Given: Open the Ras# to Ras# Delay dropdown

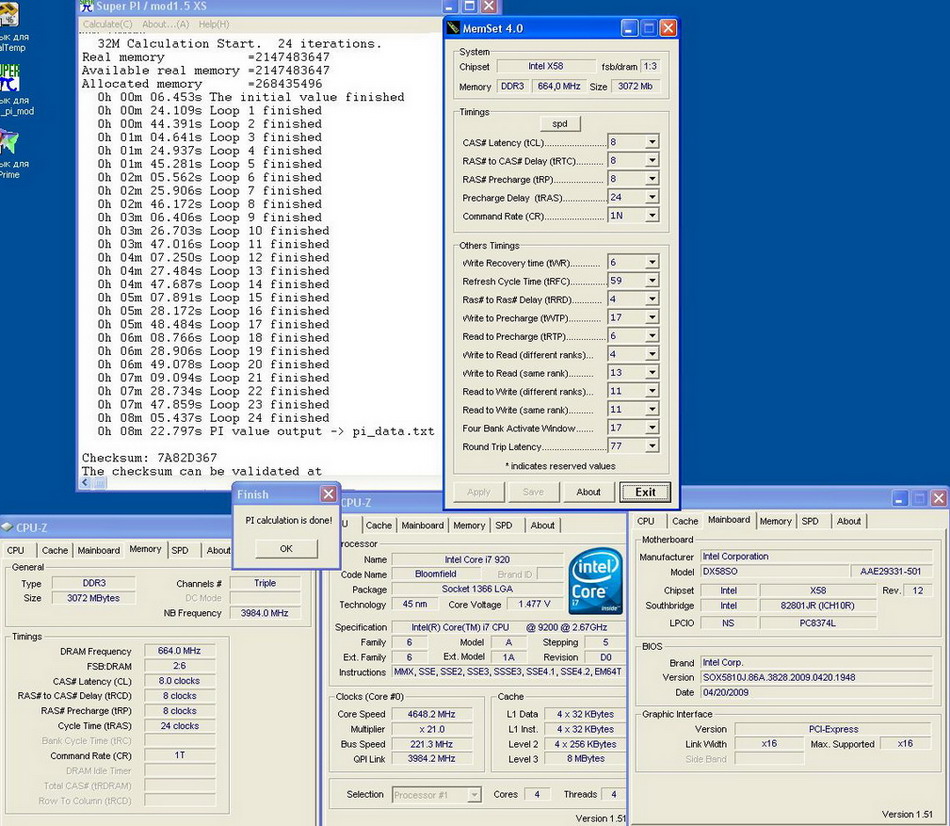Looking at the screenshot, I should [x=652, y=299].
